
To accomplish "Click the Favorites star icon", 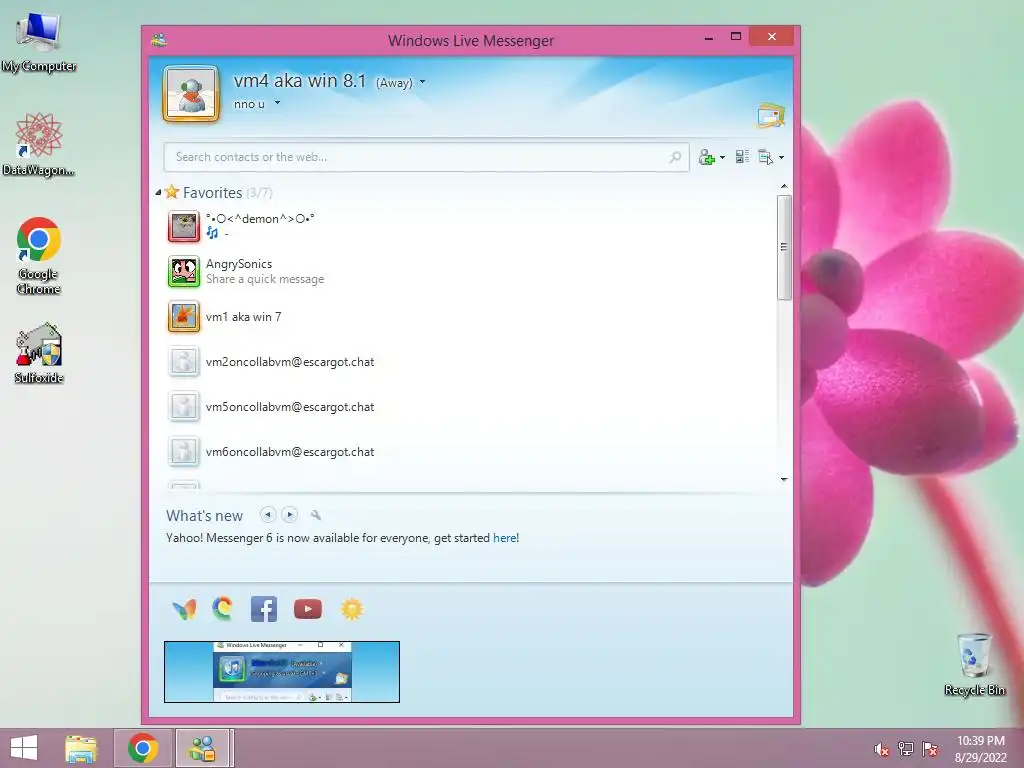I will (x=172, y=192).
